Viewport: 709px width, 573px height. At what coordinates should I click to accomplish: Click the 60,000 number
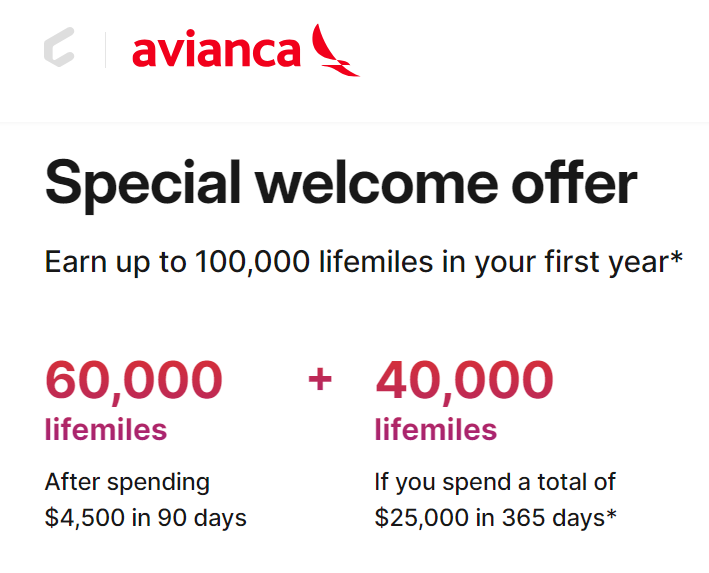point(134,380)
